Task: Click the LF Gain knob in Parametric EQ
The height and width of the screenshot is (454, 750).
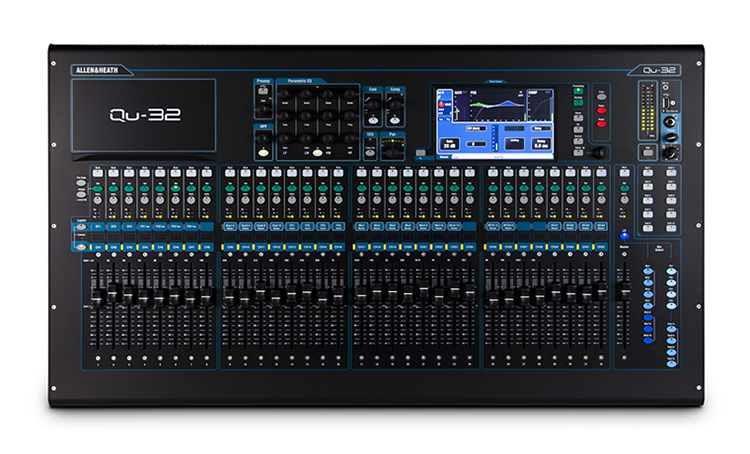Action: (285, 138)
